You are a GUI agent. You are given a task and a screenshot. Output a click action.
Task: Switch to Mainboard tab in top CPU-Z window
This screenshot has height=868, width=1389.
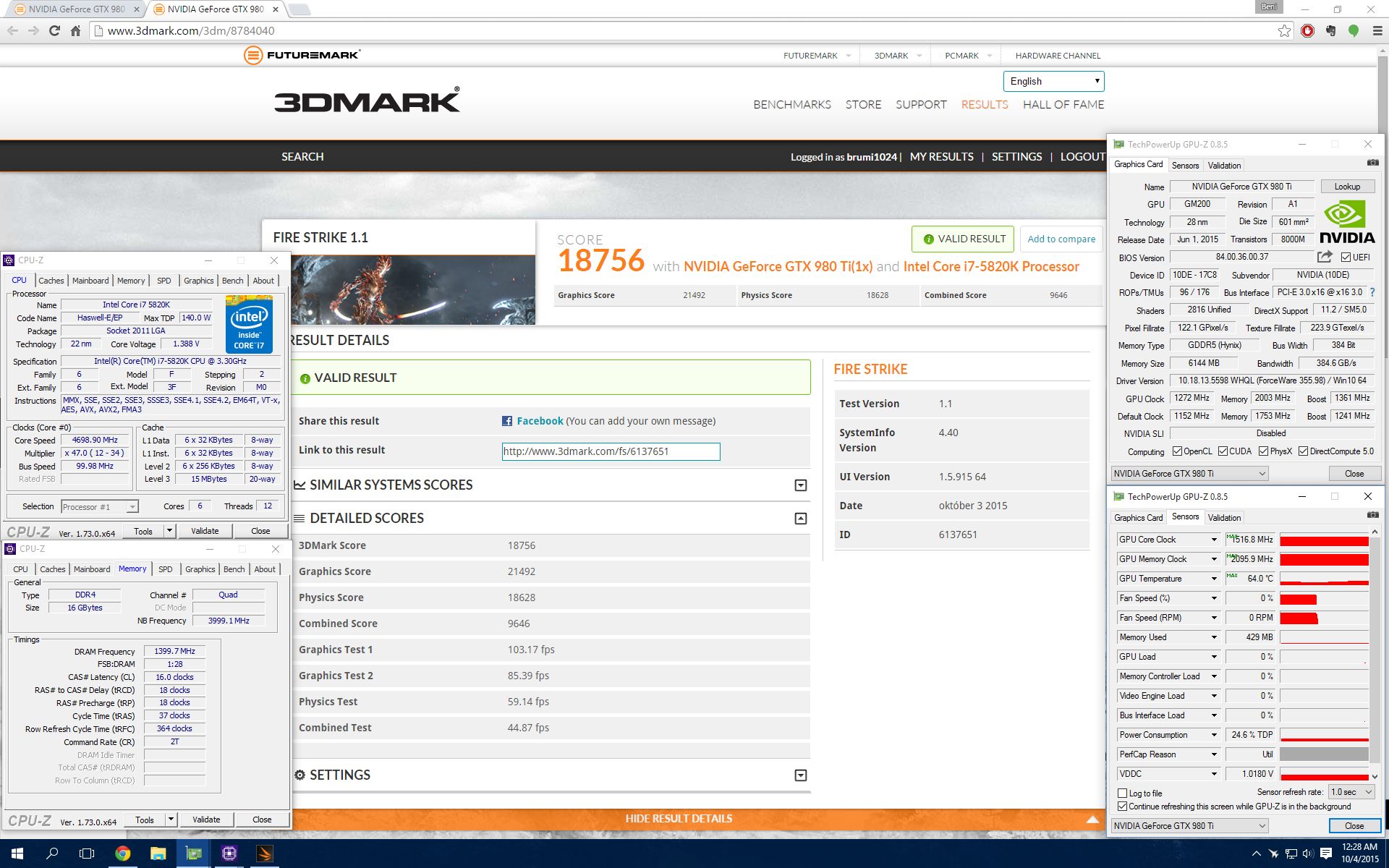[90, 281]
